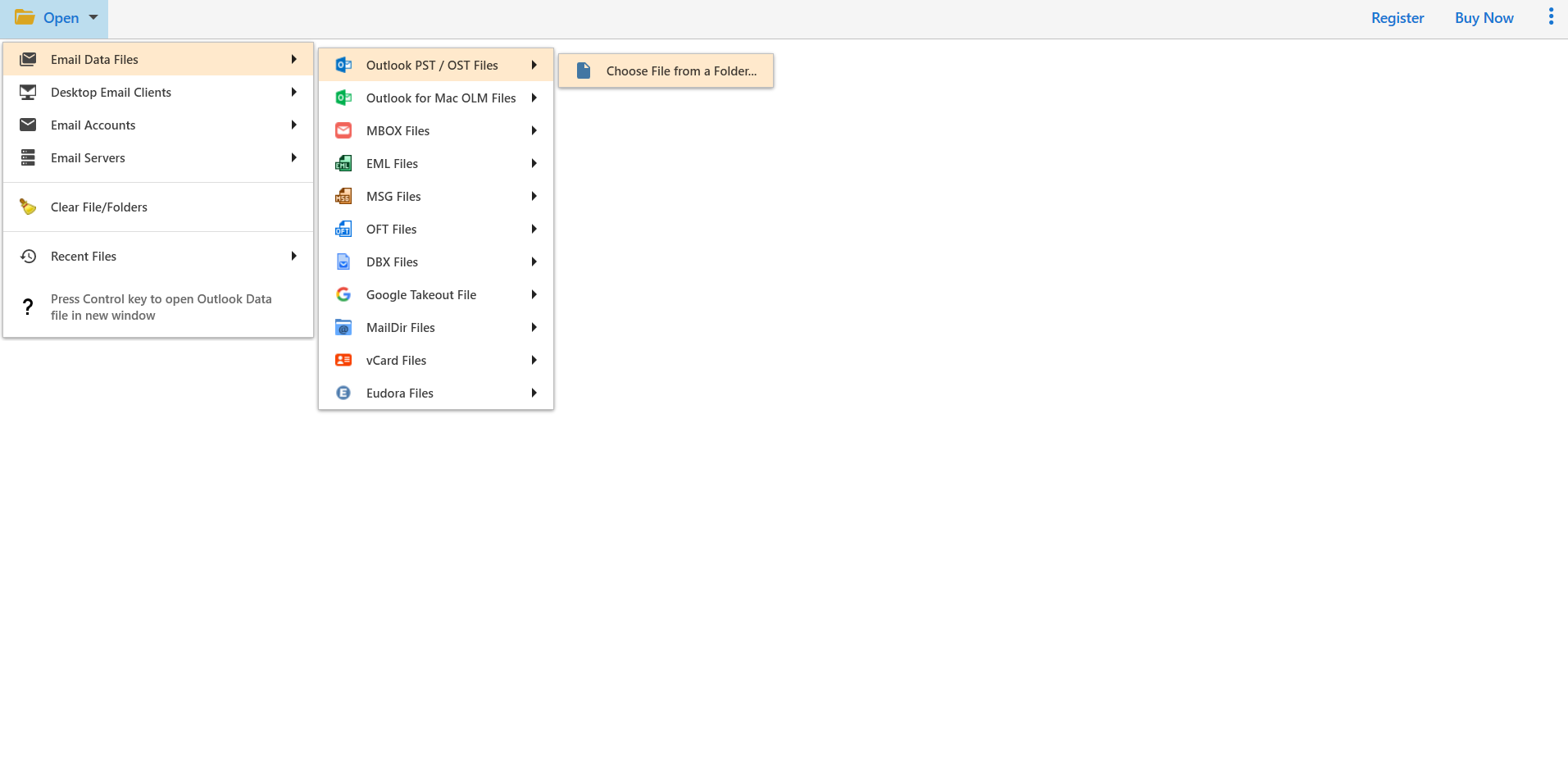The image size is (1568, 764).
Task: Click the Outlook PST/OST icon
Action: [x=343, y=65]
